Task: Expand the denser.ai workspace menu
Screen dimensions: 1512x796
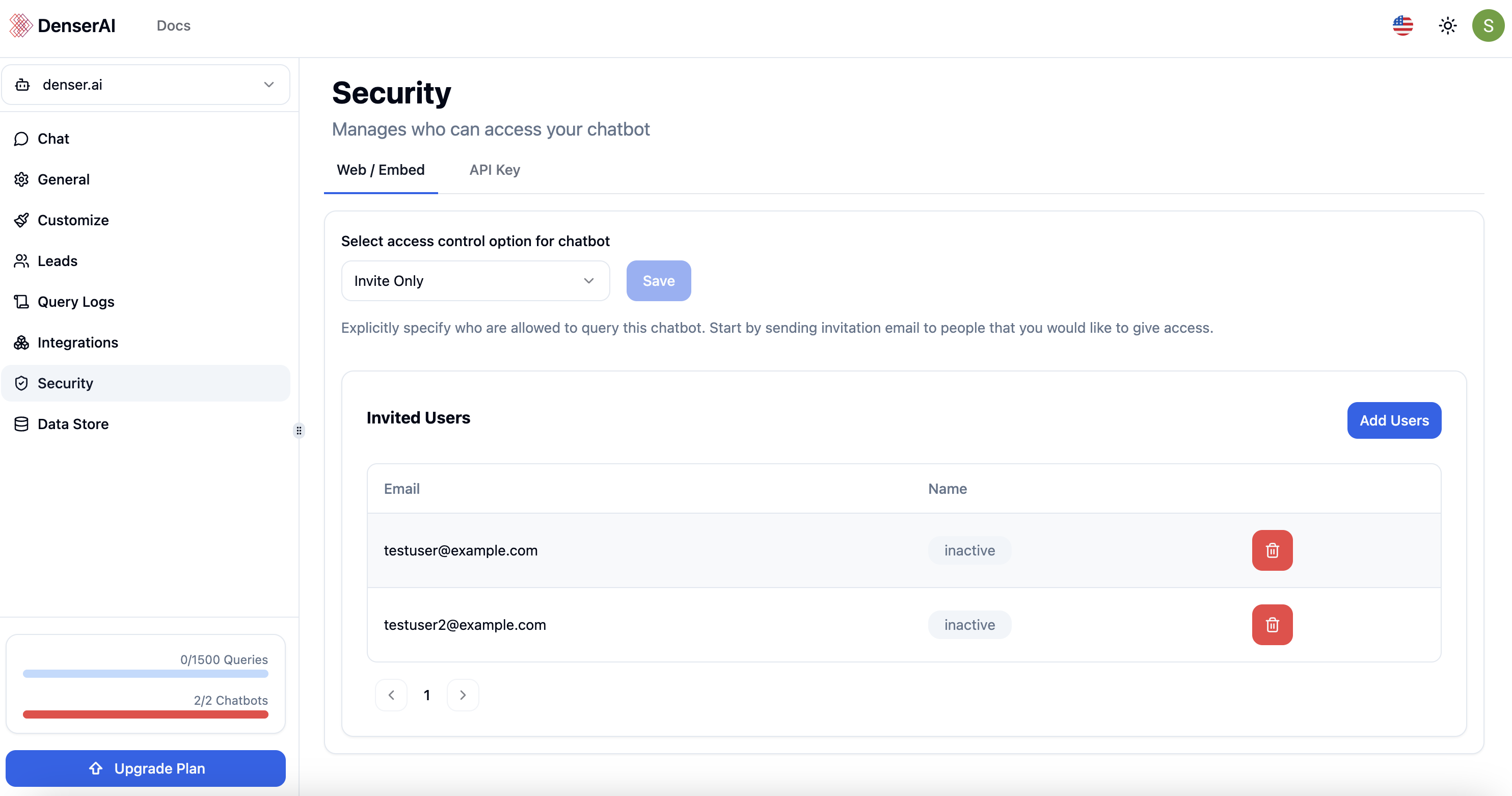Action: [270, 84]
